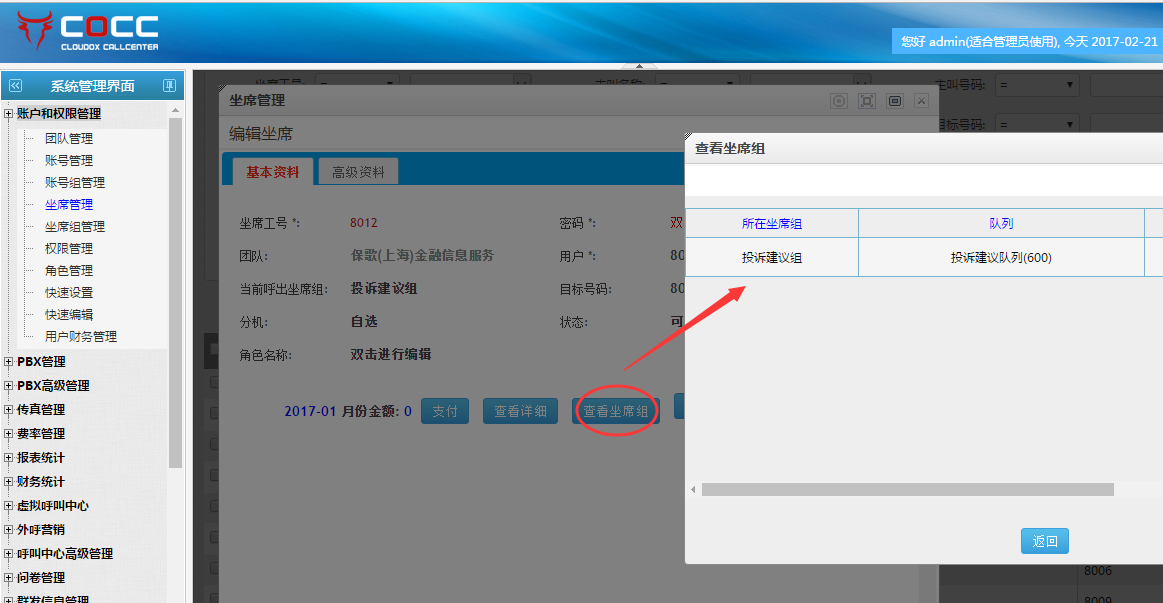This screenshot has height=603, width=1163.
Task: Collapse the sidebar with the double-arrow icon
Action: point(15,86)
